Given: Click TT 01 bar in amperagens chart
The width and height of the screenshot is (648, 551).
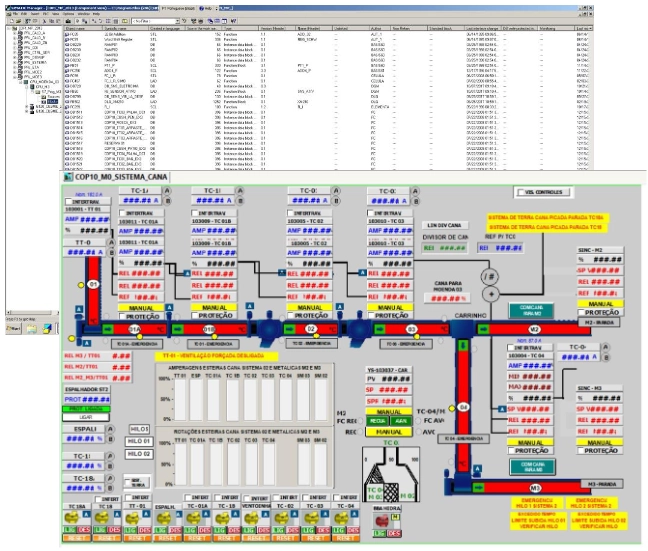Looking at the screenshot, I should point(181,399).
